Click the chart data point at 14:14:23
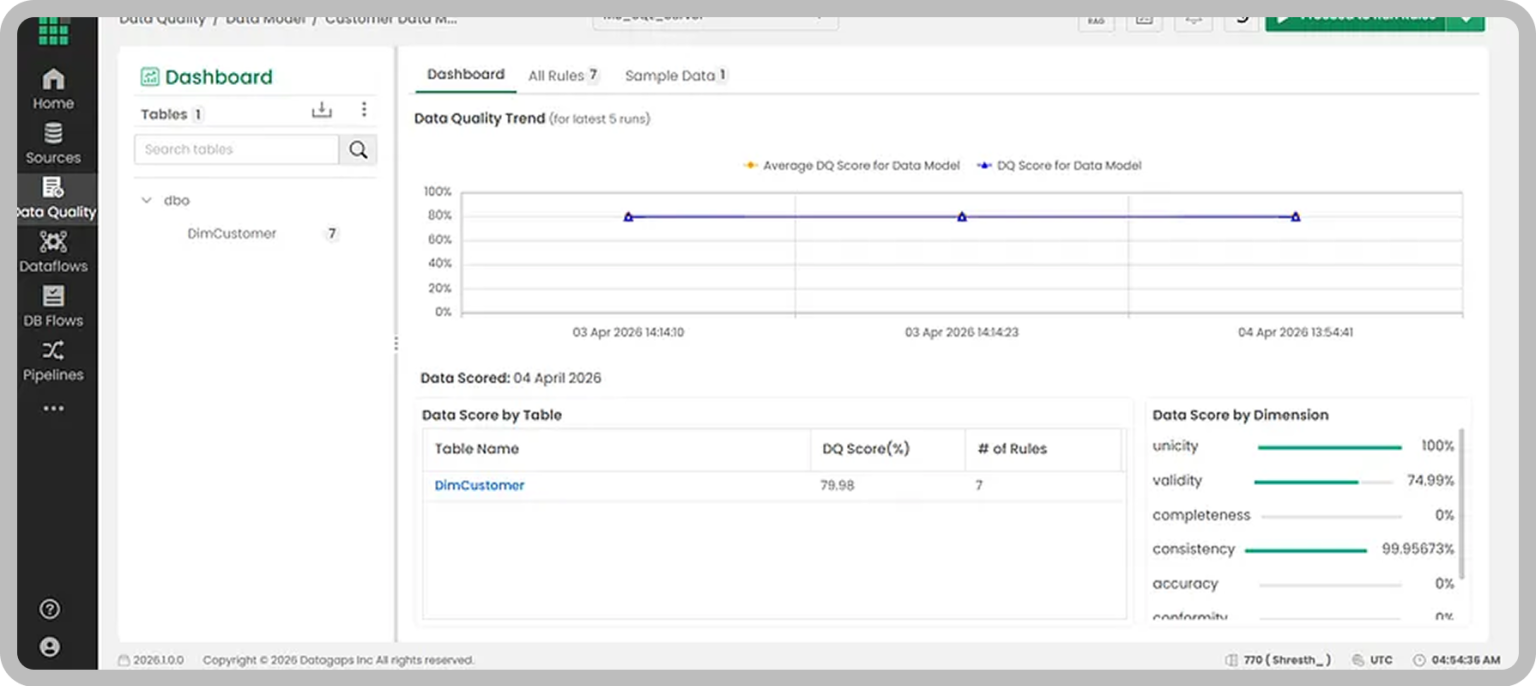This screenshot has height=686, width=1536. pos(962,216)
